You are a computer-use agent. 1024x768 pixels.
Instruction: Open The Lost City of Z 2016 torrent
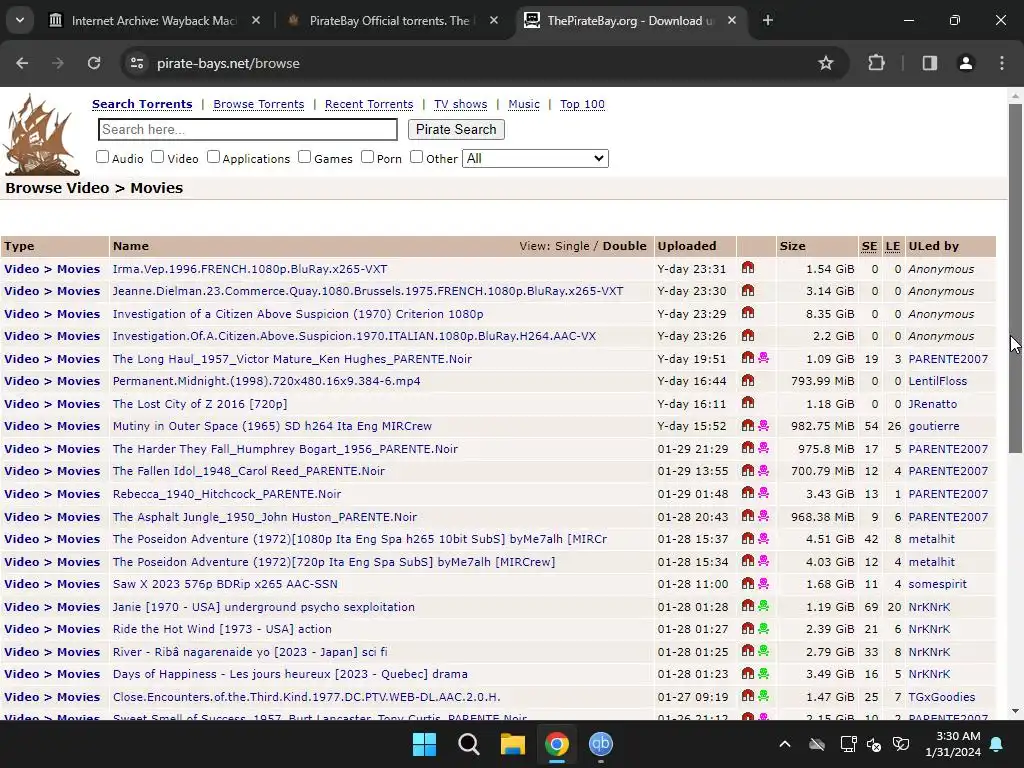click(x=200, y=404)
